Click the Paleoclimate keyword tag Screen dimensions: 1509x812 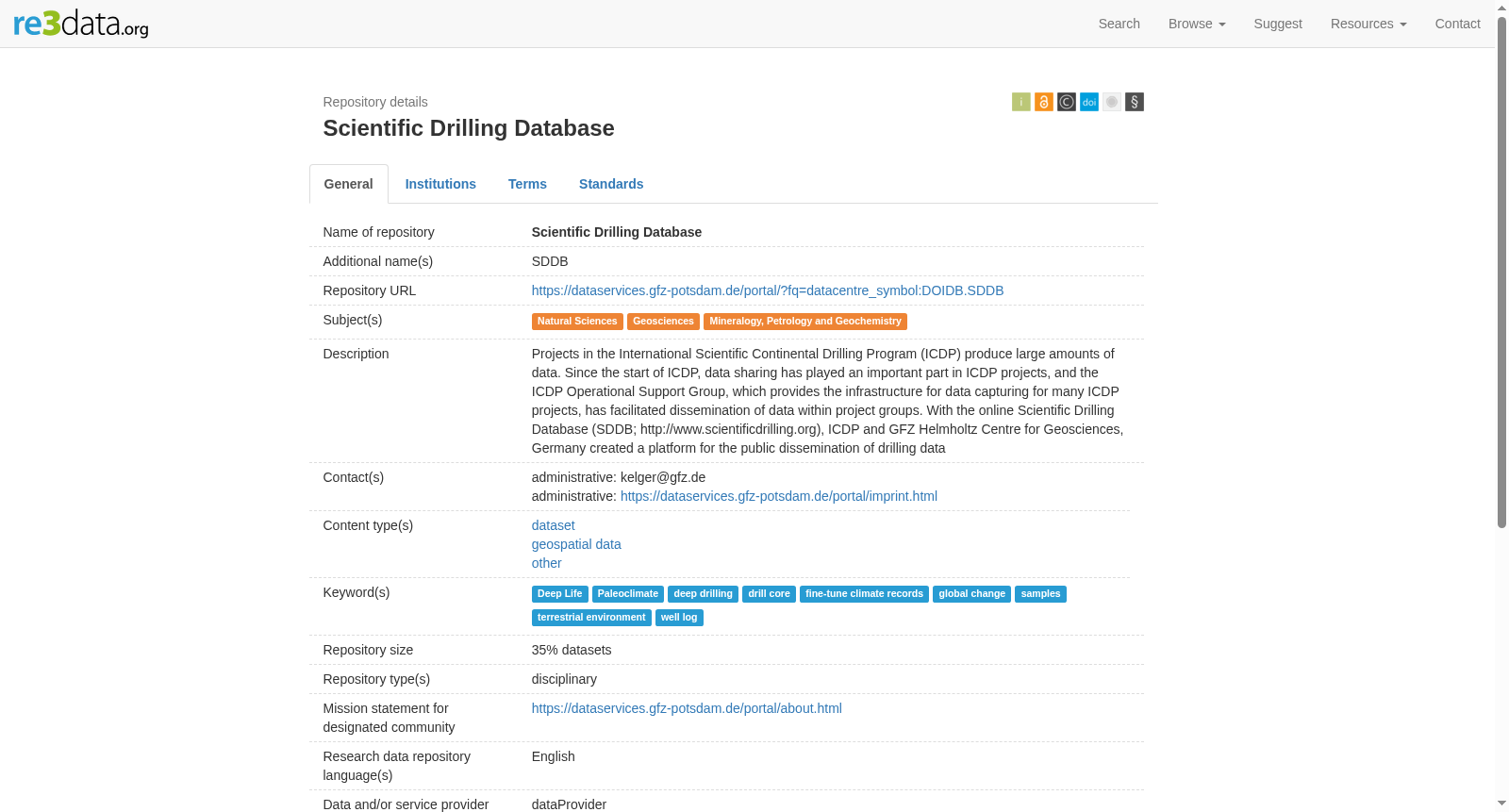point(628,594)
